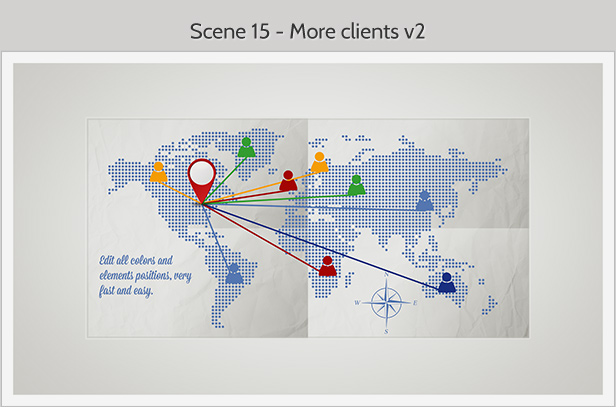This screenshot has width=616, height=407.
Task: Click the 'Scene 15 - More clients v2' title
Action: click(308, 31)
